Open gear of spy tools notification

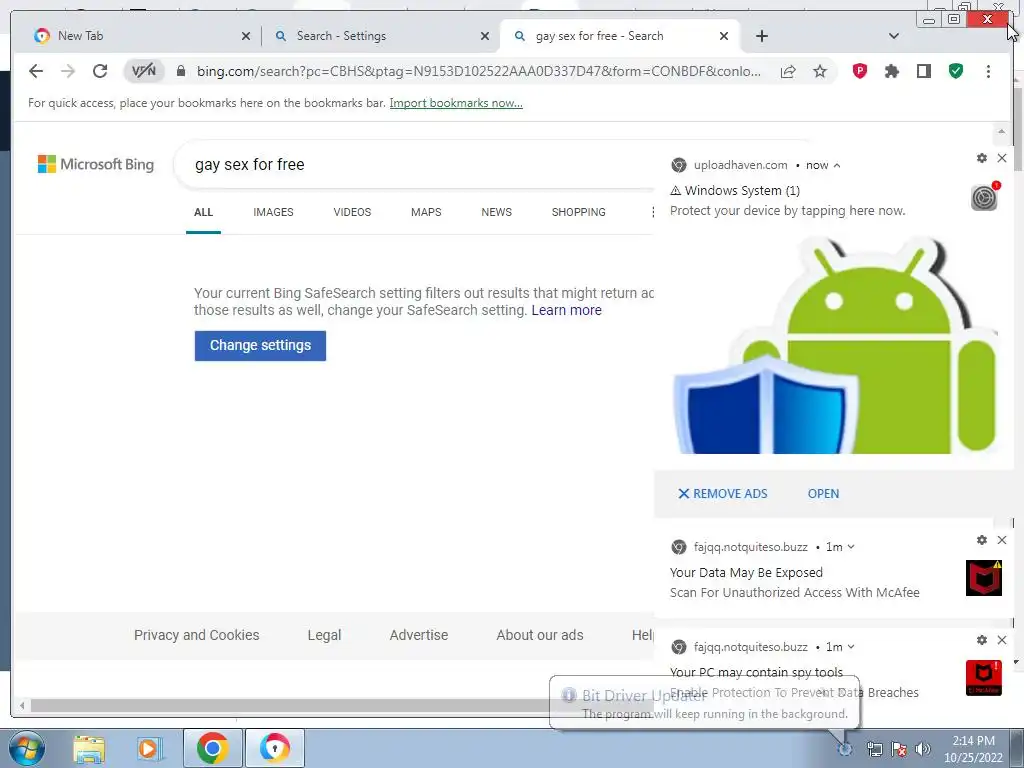tap(982, 640)
